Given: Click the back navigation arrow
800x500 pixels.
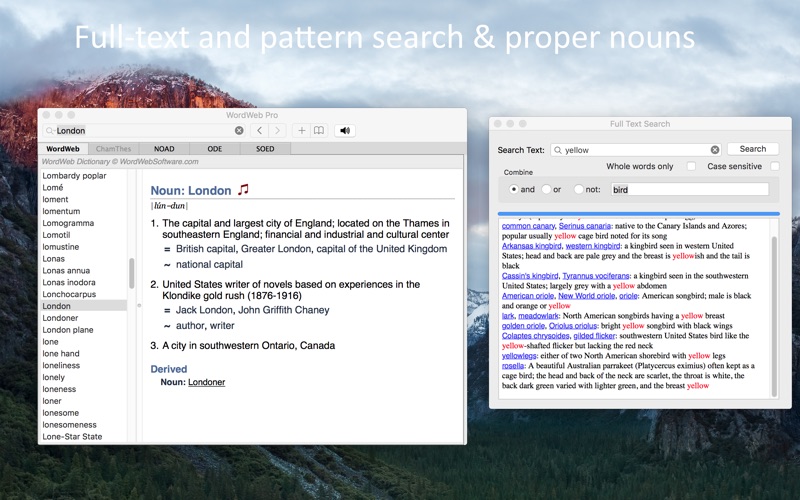Looking at the screenshot, I should [259, 130].
